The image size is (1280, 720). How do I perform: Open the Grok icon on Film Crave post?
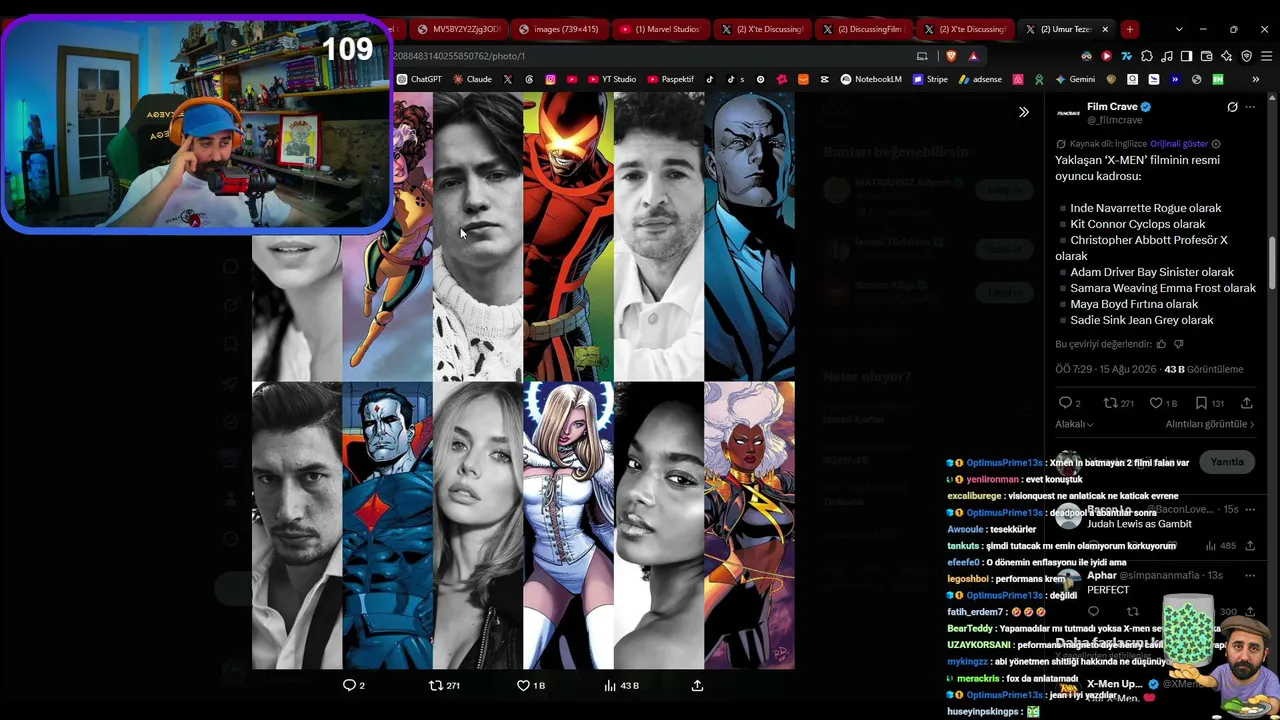[x=1232, y=107]
